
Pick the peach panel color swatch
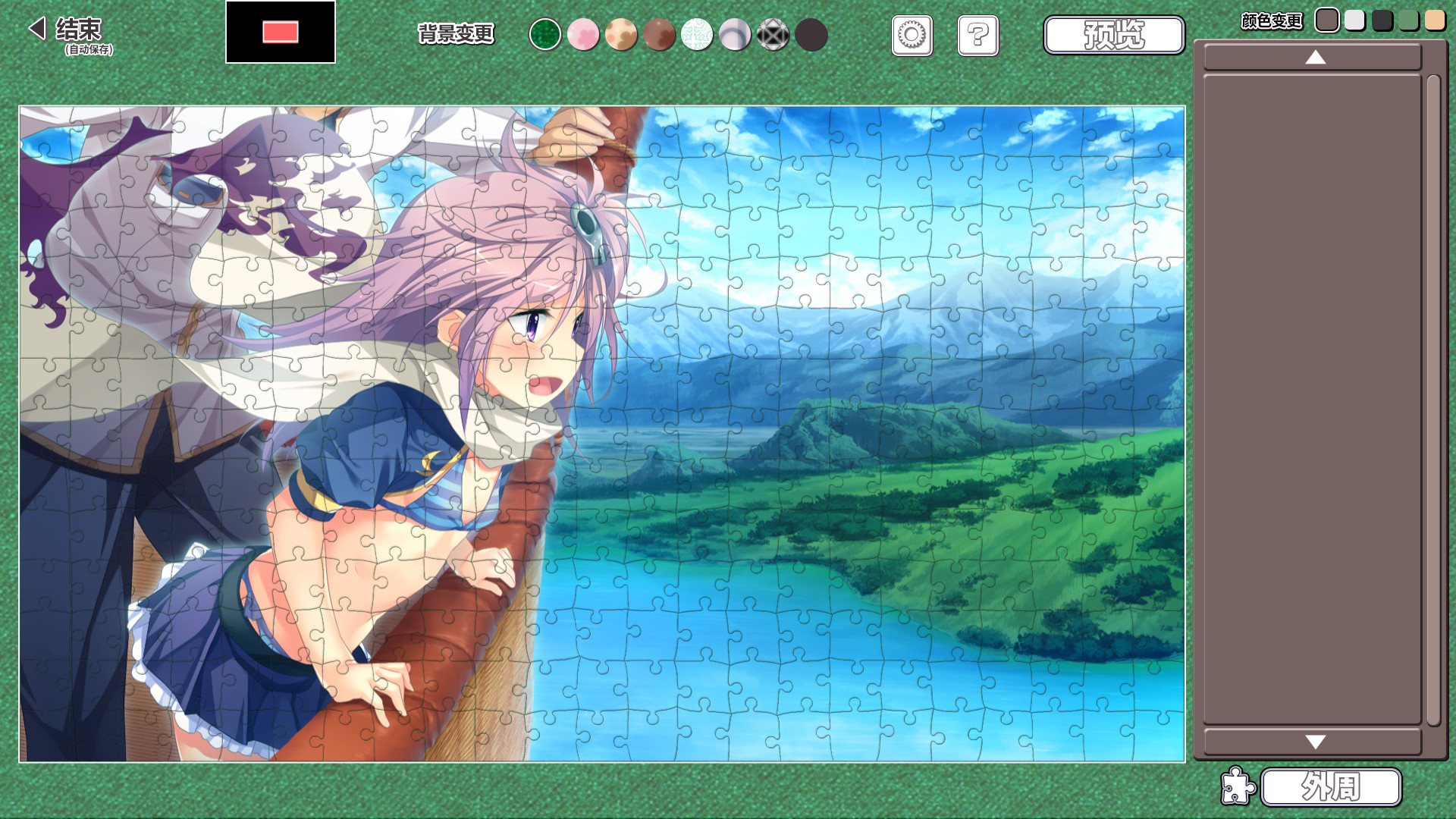[1434, 20]
